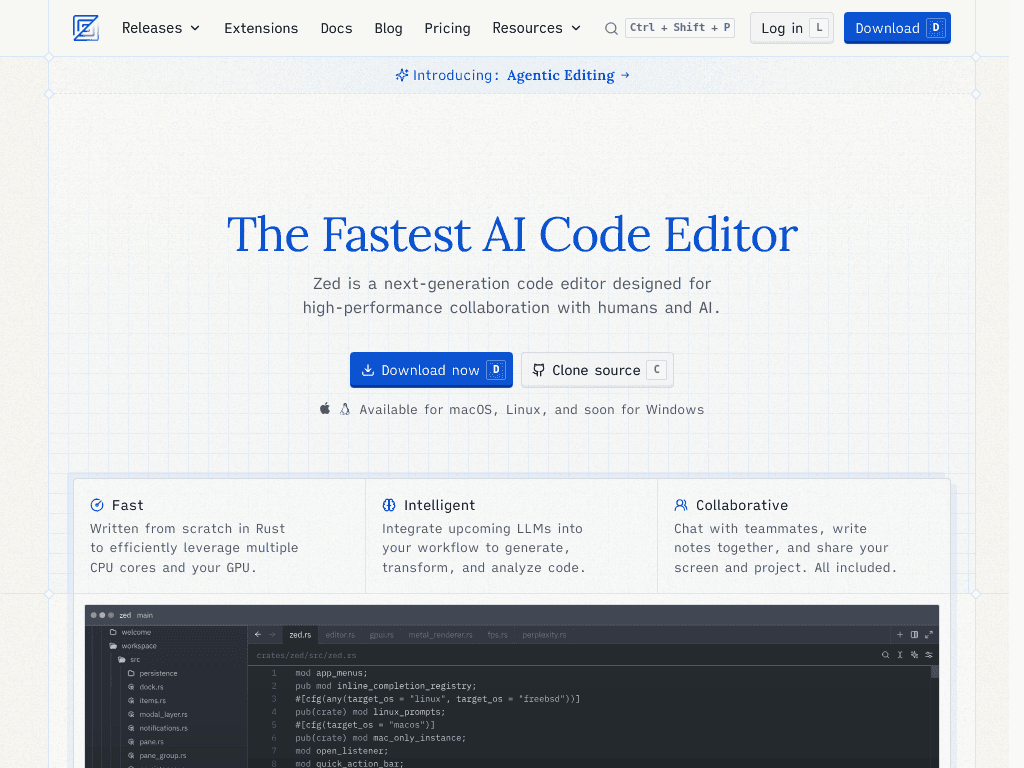Click the GitHub icon in Clone source
This screenshot has width=1024, height=768.
pyautogui.click(x=538, y=370)
